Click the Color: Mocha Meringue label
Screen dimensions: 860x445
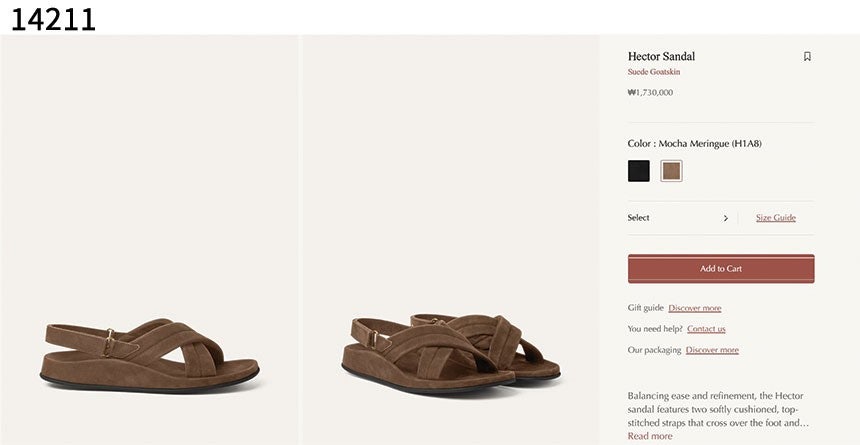[x=694, y=144]
